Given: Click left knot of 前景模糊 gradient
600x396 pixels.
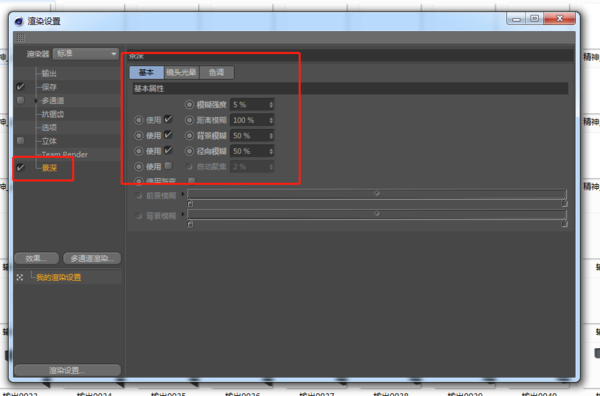Looking at the screenshot, I should [190, 203].
